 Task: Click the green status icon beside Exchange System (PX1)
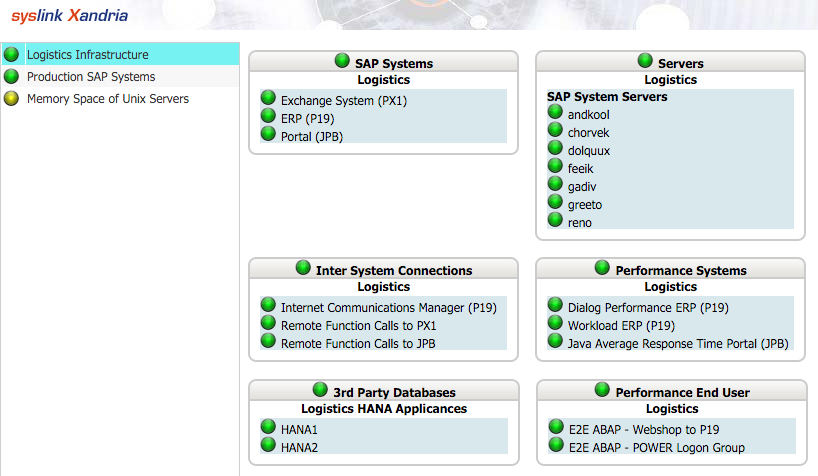(268, 98)
